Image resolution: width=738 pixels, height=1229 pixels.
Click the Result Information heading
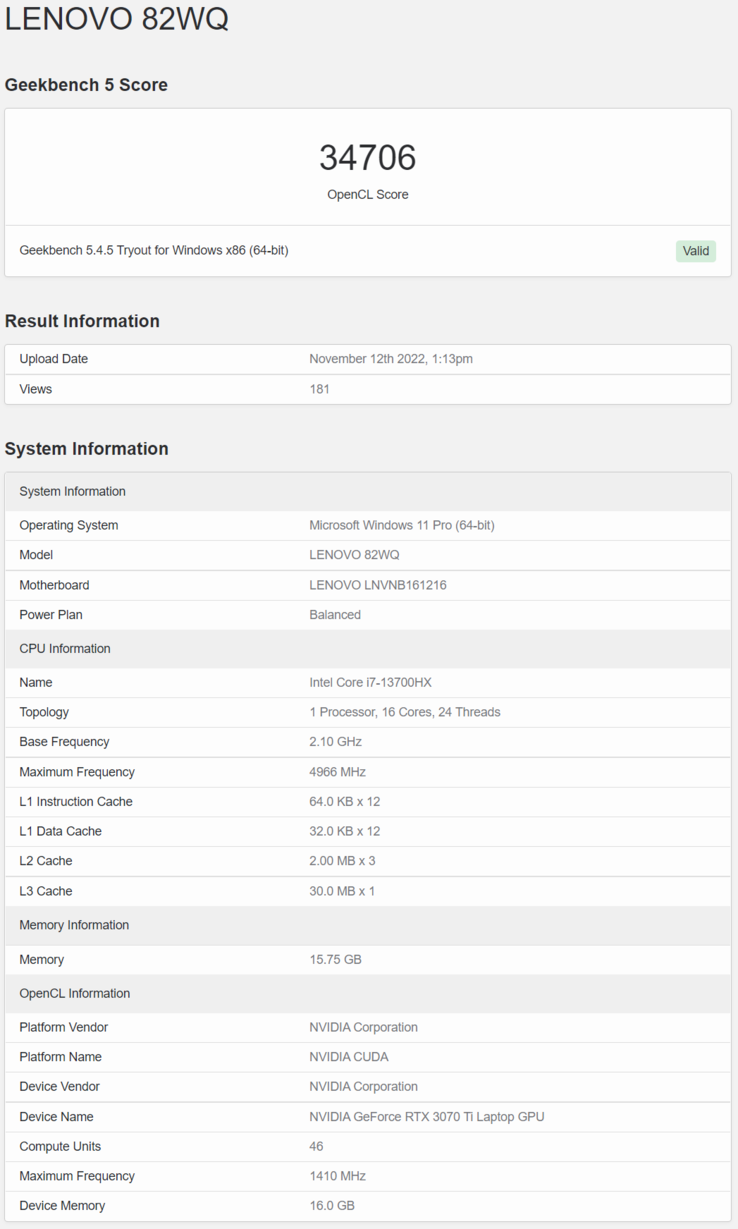82,321
